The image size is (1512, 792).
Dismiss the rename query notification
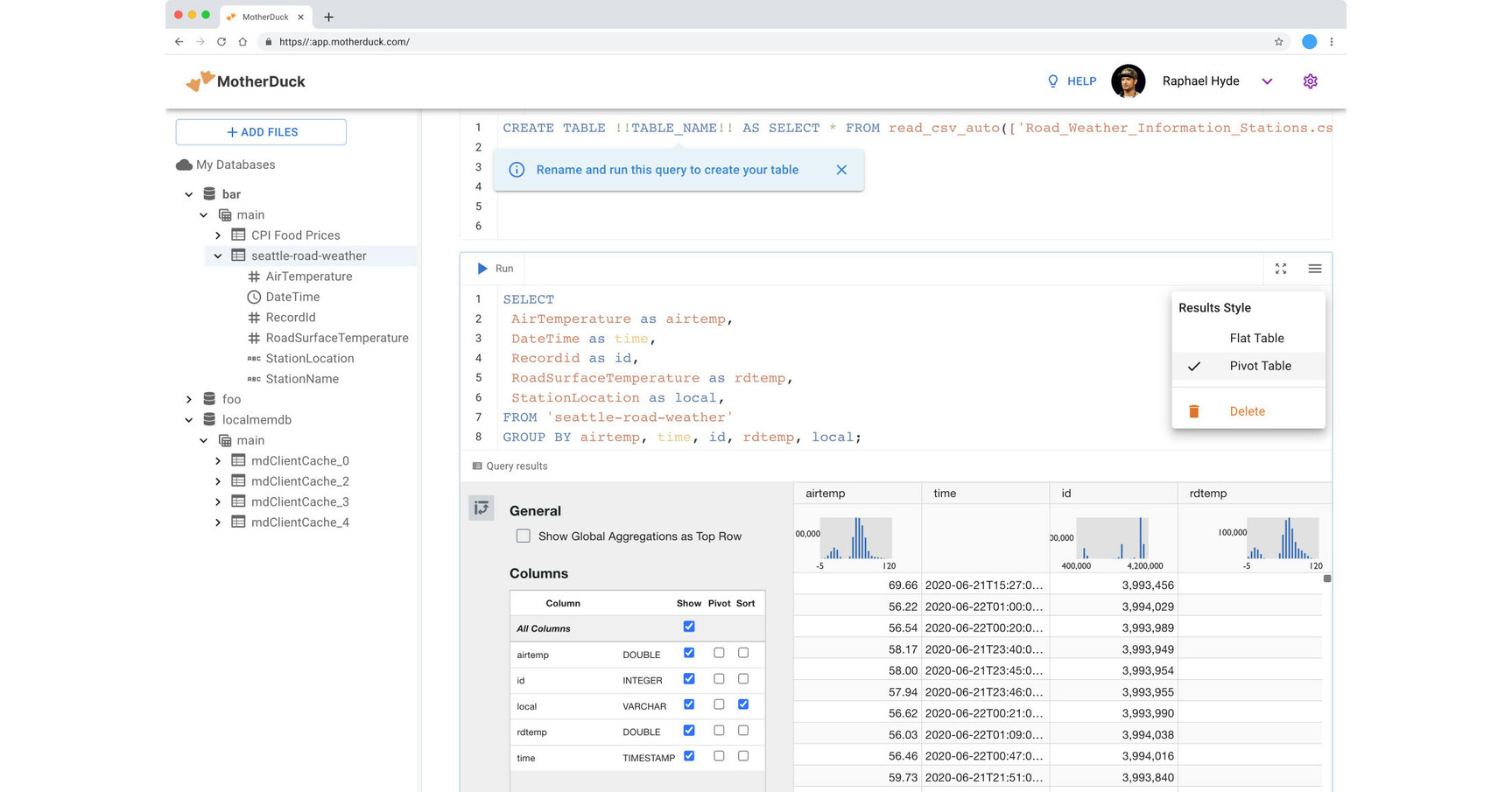(x=841, y=170)
